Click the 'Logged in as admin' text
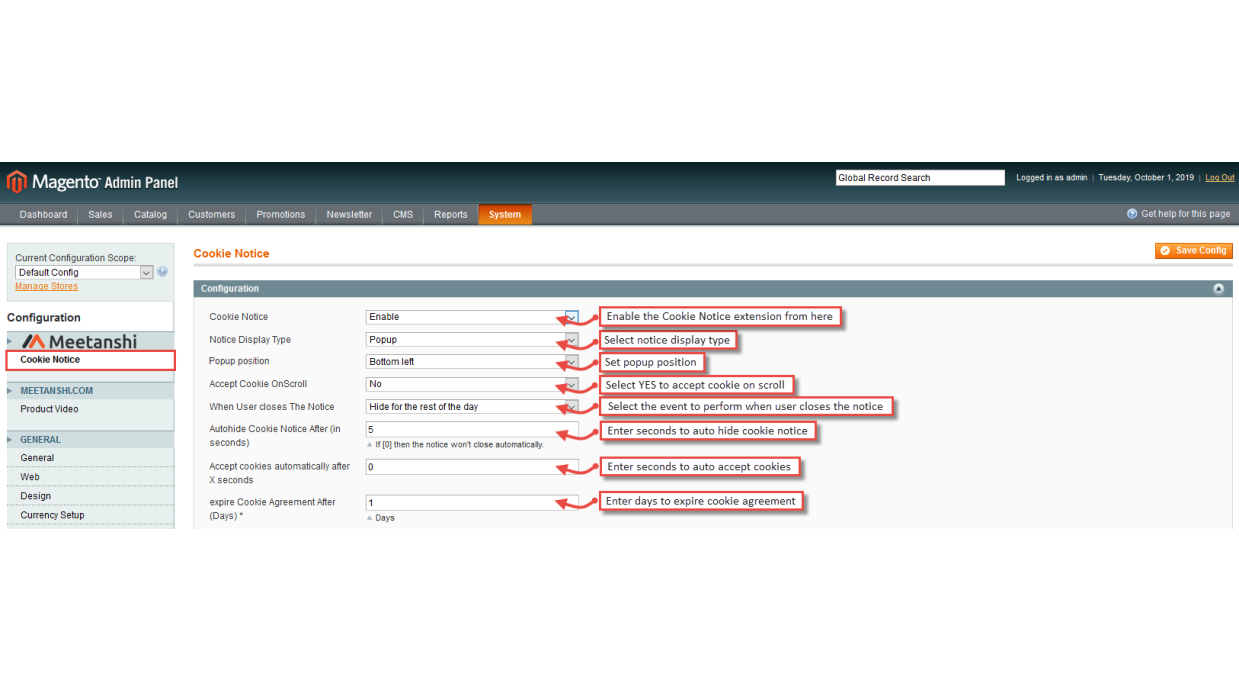 (x=1051, y=178)
